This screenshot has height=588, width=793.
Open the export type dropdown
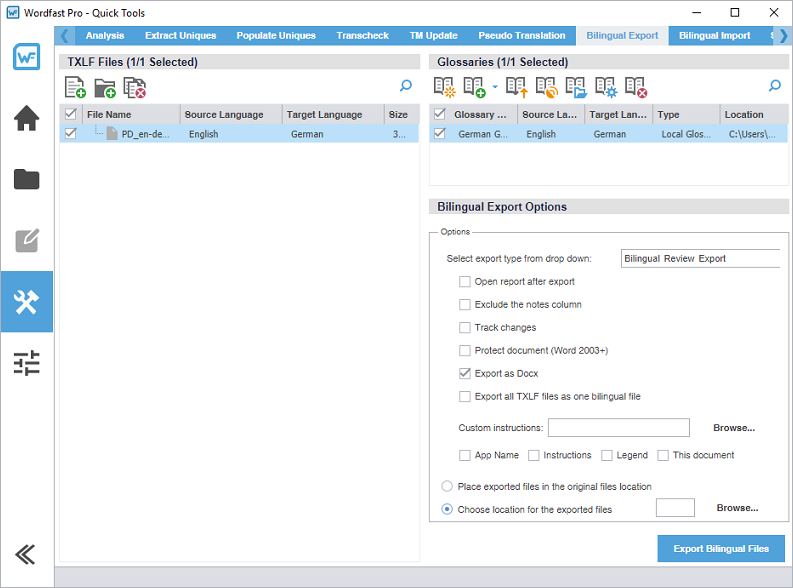pos(700,259)
